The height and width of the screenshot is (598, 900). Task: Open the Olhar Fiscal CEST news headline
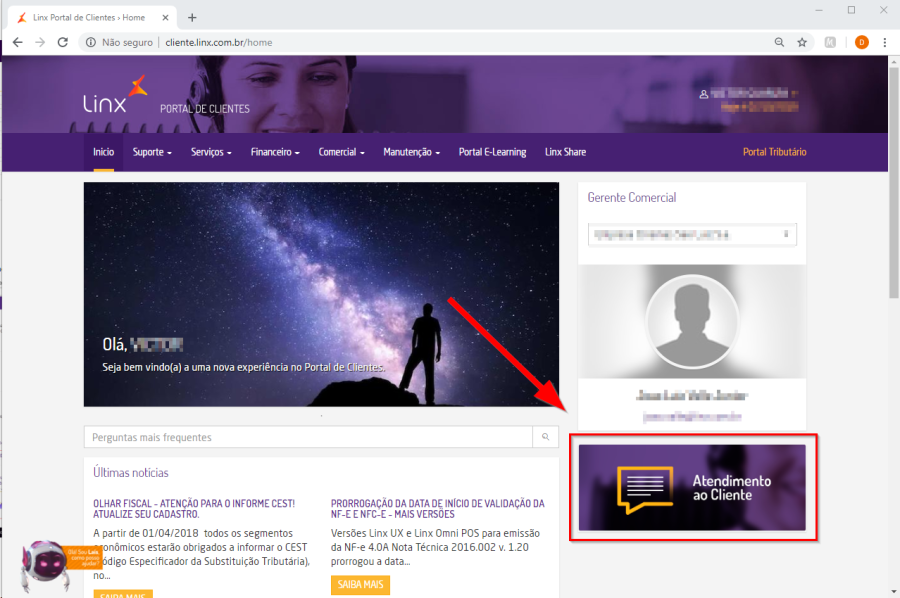[x=194, y=508]
